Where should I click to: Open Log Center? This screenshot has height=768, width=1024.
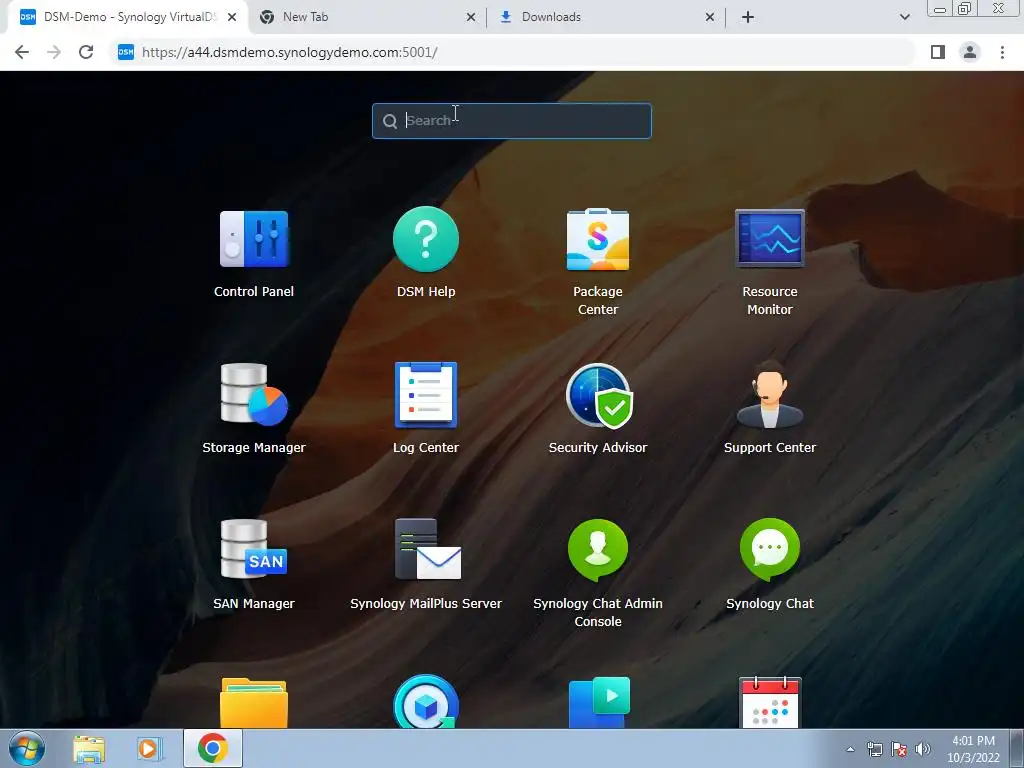coord(426,395)
